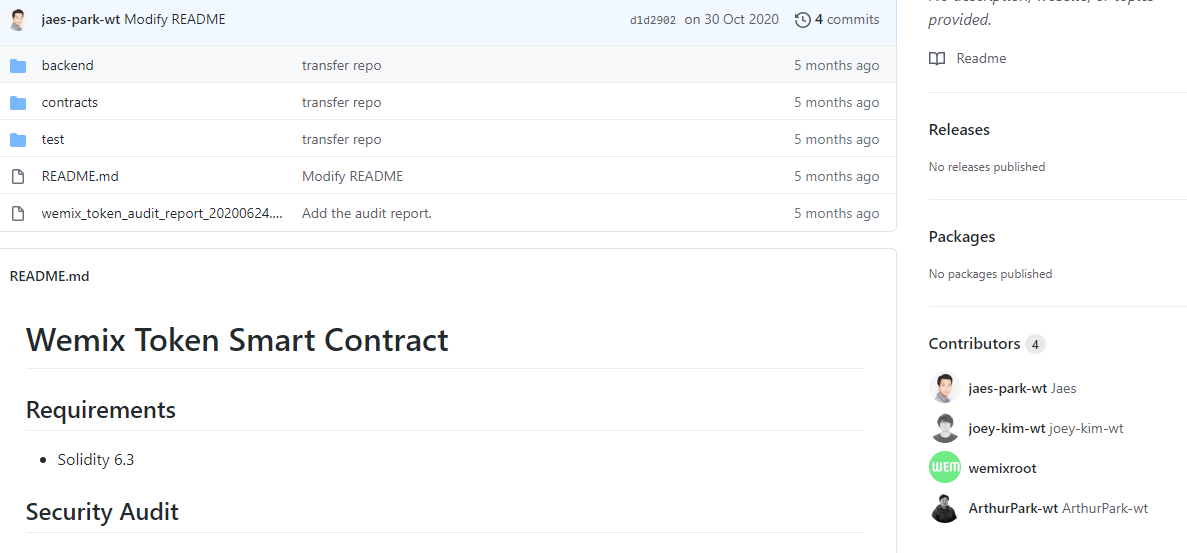1187x553 pixels.
Task: Click jaes-park-wt contributor avatar
Action: [x=944, y=388]
